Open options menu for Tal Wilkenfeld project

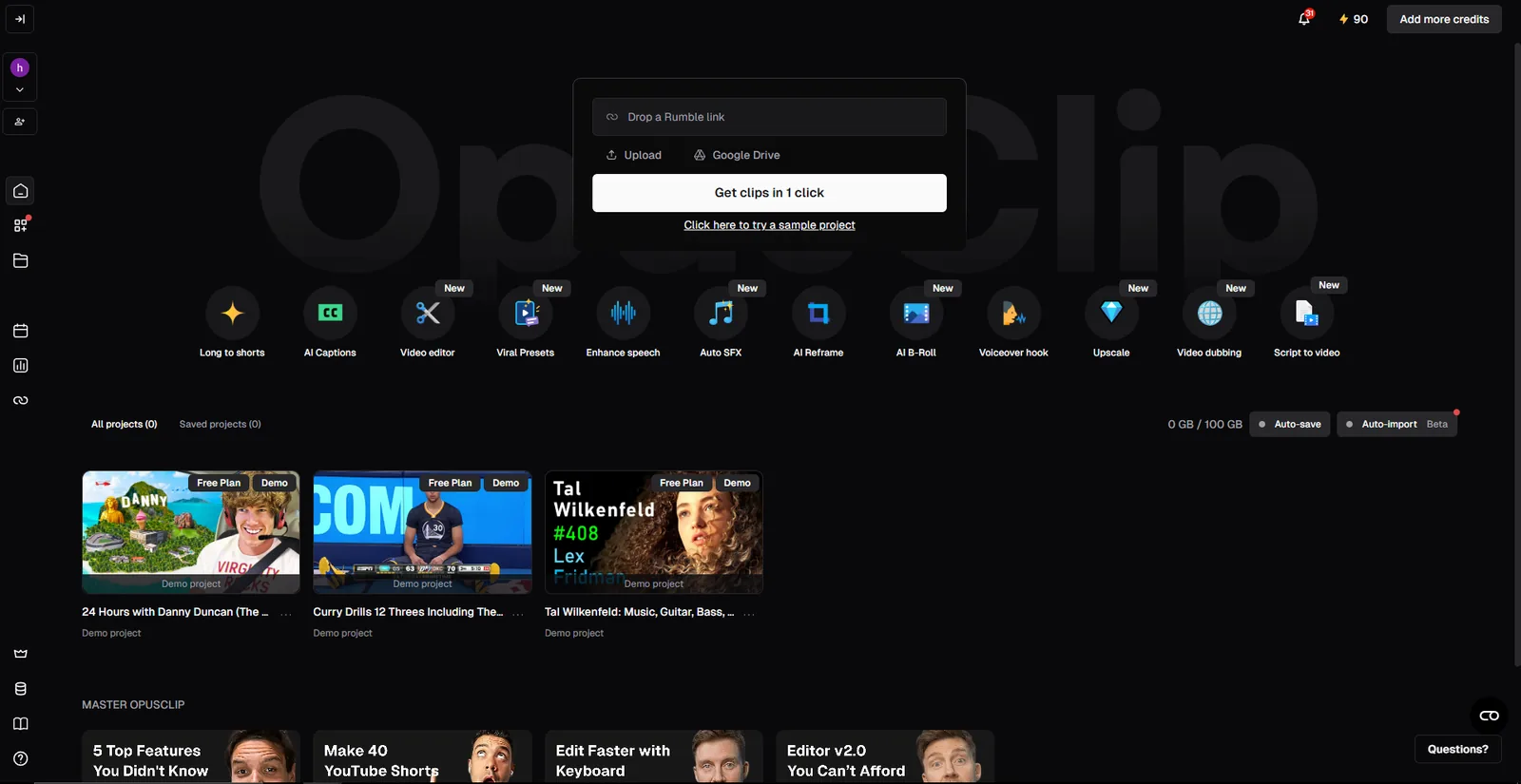750,614
